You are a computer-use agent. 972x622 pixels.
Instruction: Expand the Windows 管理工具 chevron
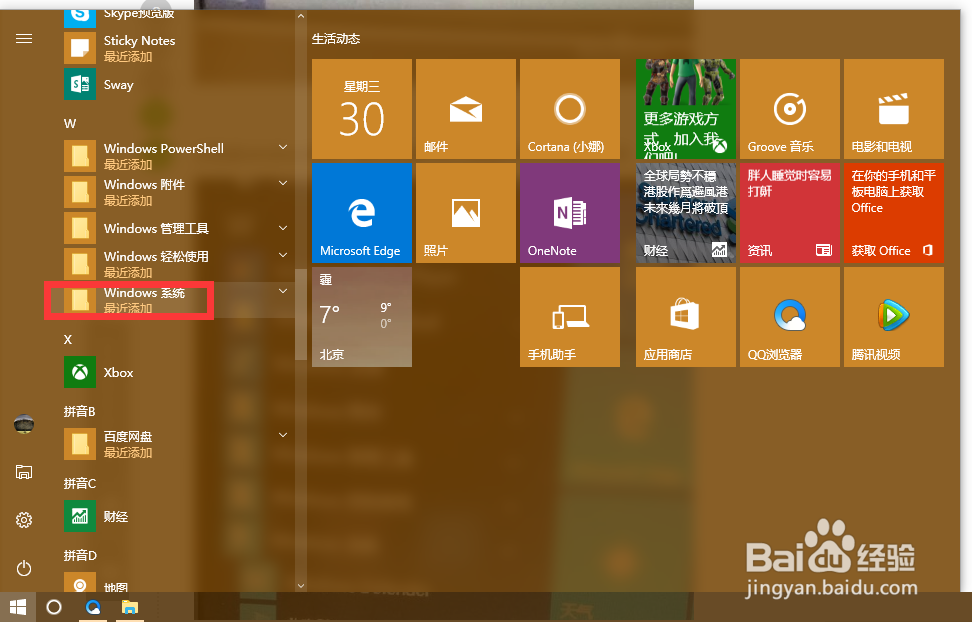[283, 228]
